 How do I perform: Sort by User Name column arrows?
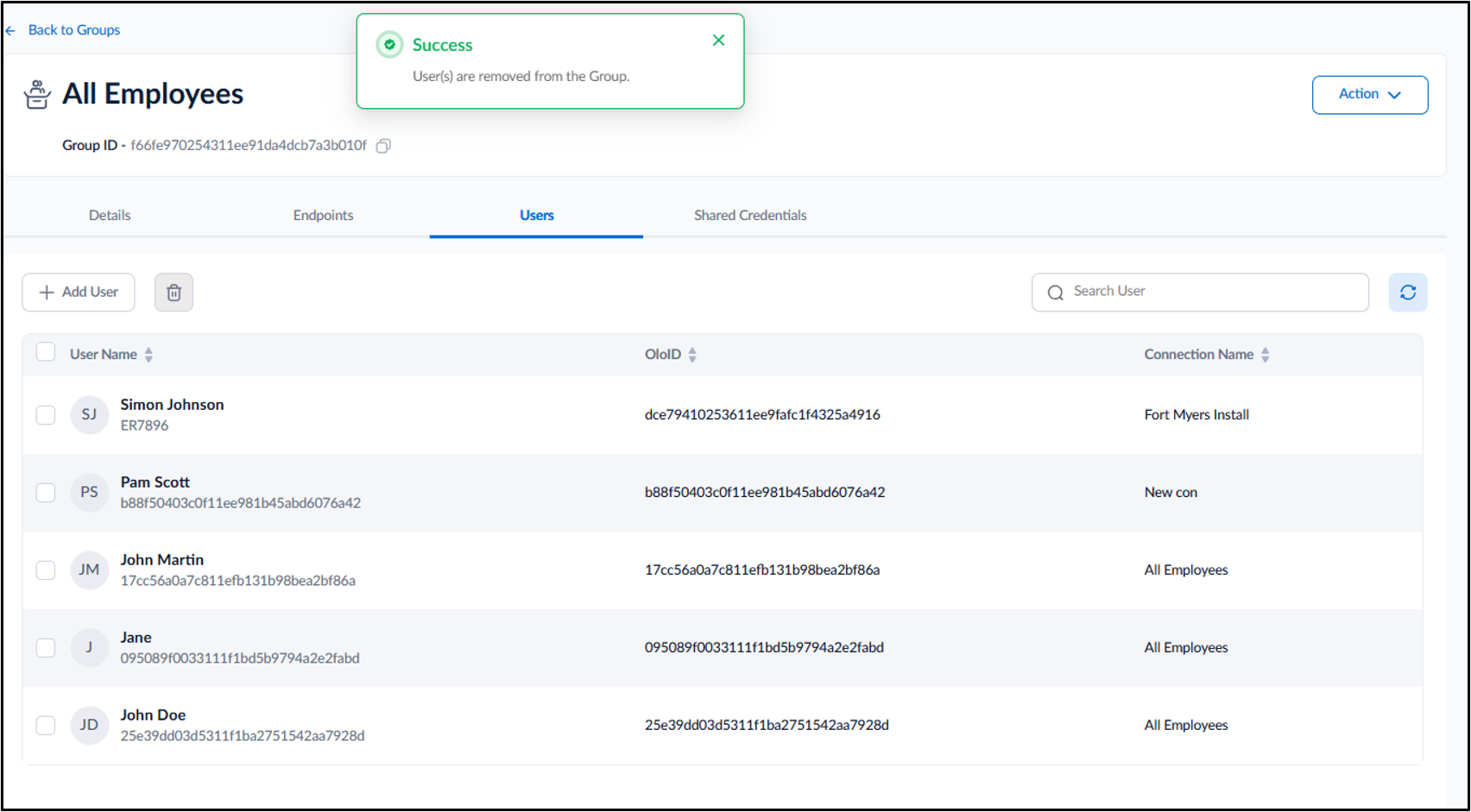148,355
